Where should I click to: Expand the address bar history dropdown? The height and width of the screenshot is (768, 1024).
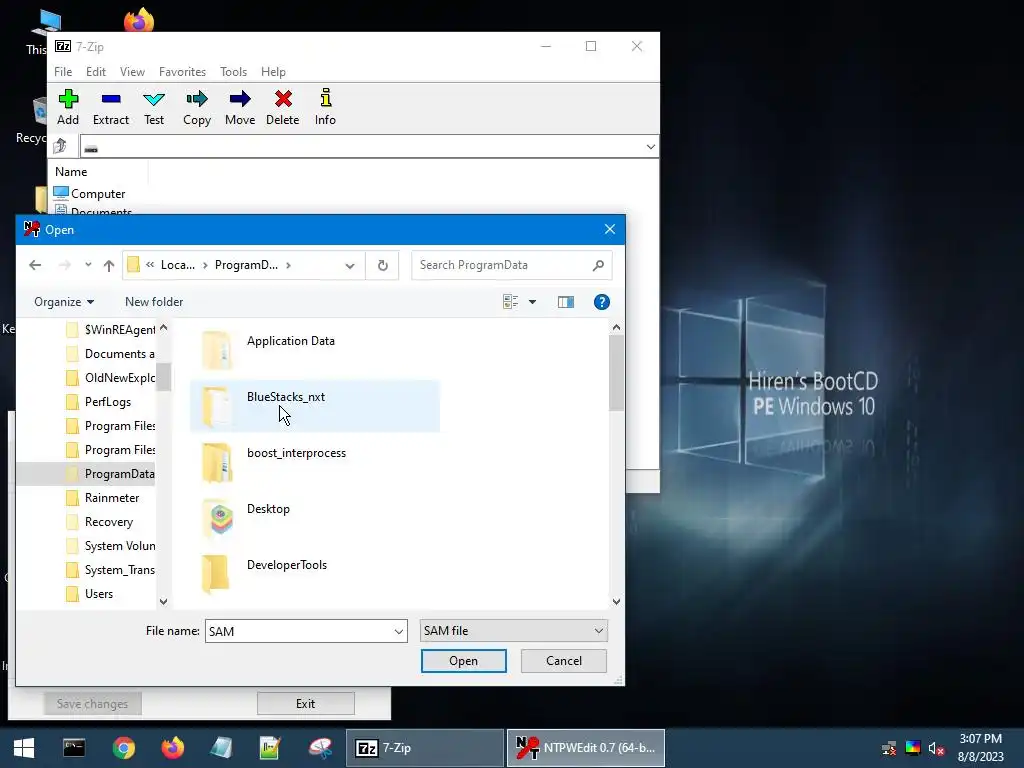tap(350, 265)
